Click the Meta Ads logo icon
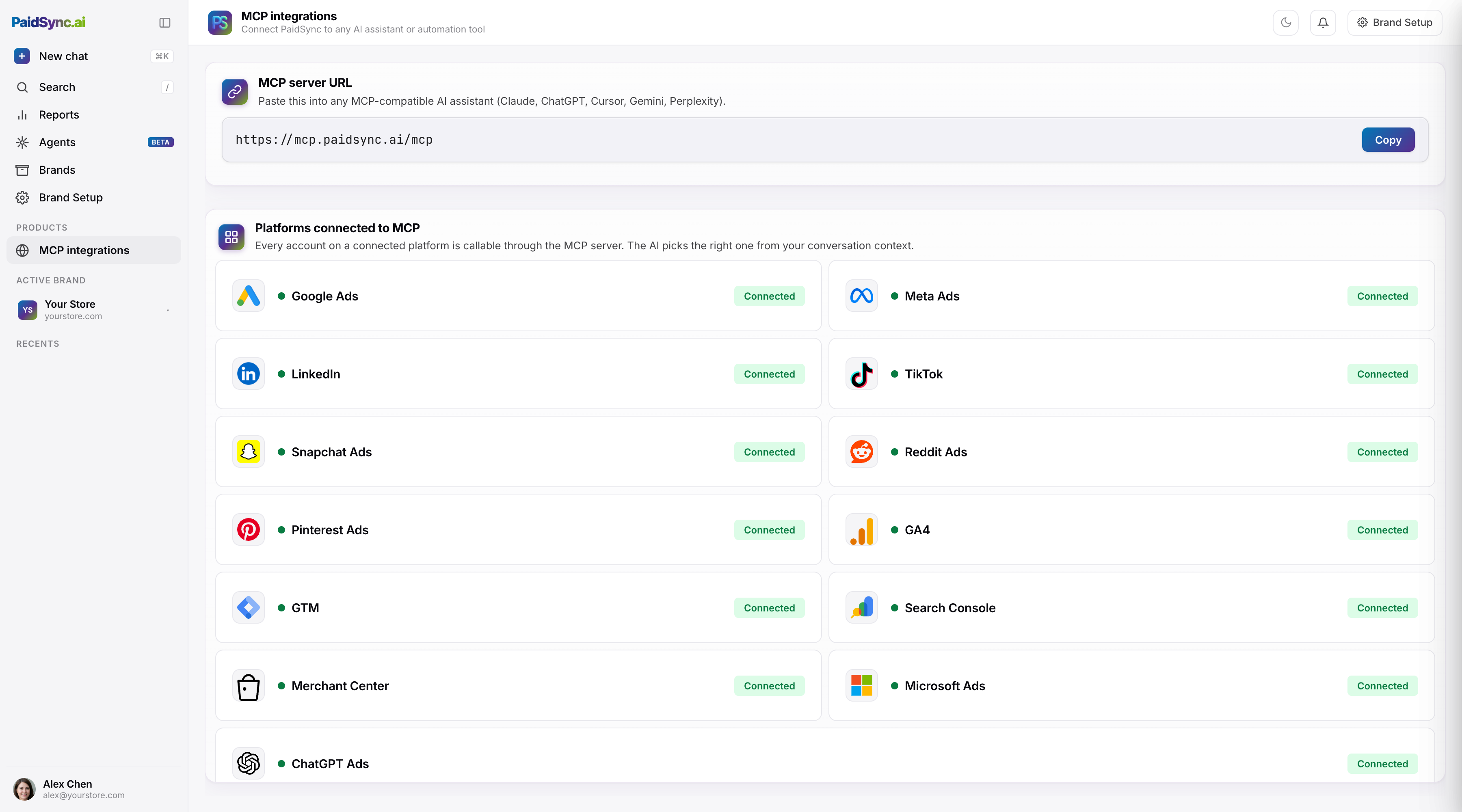The image size is (1462, 812). [x=861, y=296]
